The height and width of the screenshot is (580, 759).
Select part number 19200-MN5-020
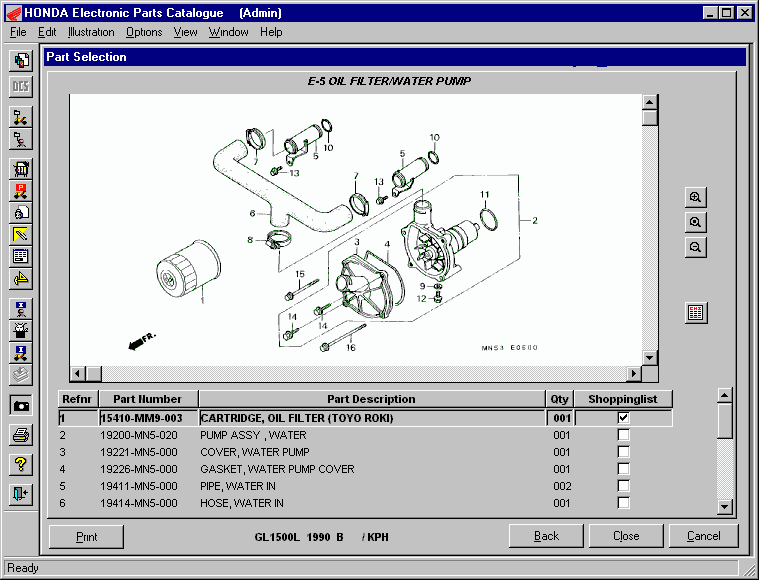click(139, 435)
